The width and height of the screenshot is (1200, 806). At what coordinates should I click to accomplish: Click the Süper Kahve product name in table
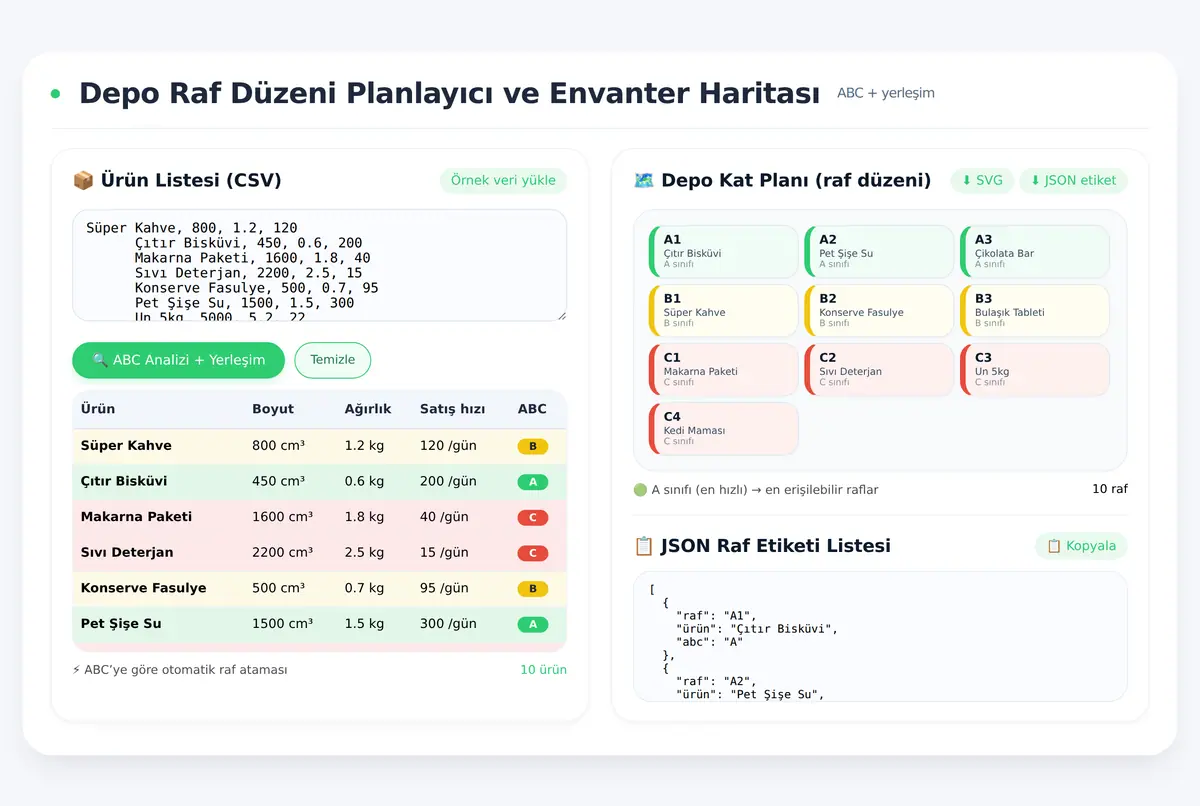[x=126, y=446]
